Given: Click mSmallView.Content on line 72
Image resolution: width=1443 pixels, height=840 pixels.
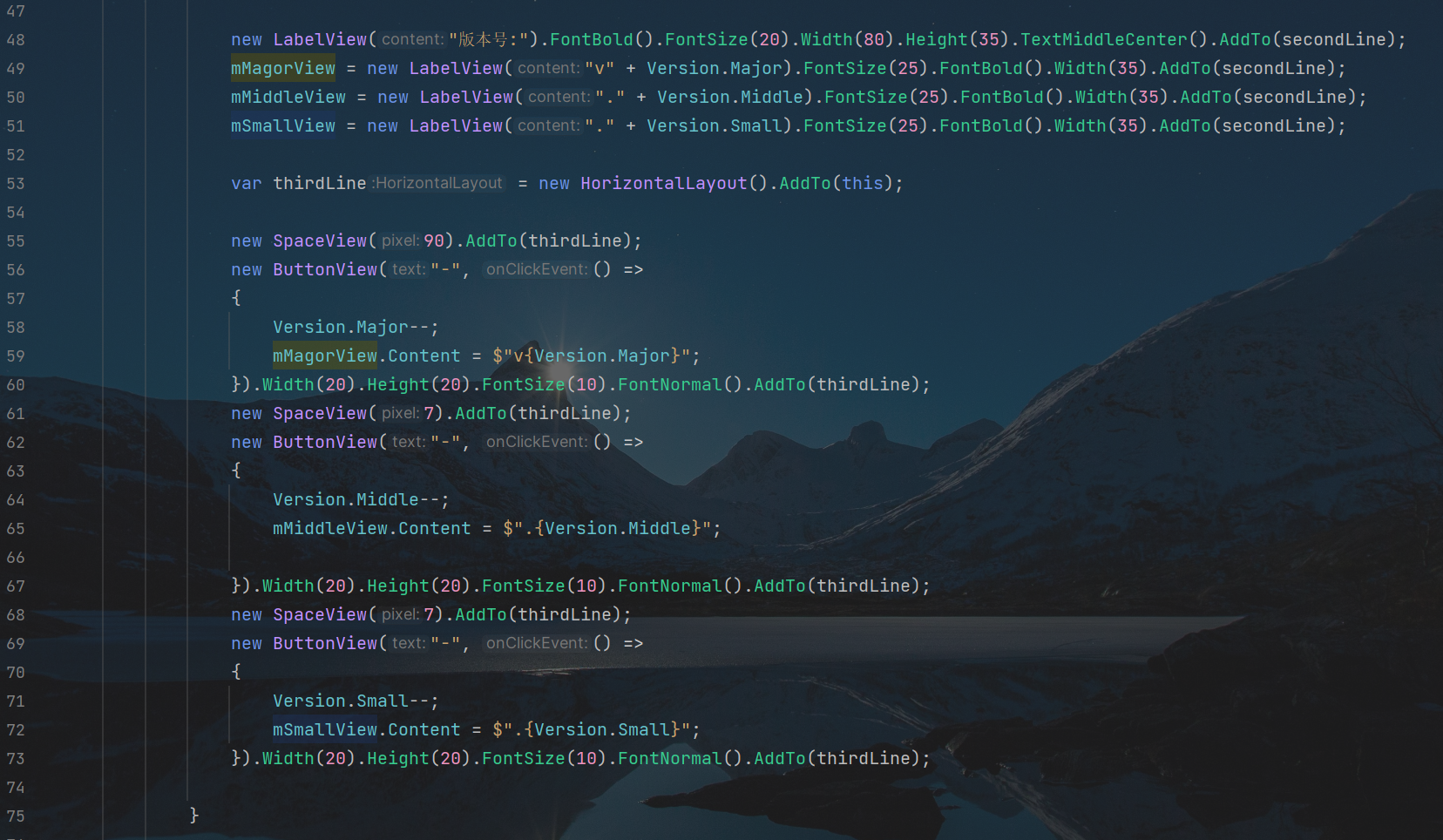Looking at the screenshot, I should point(367,729).
